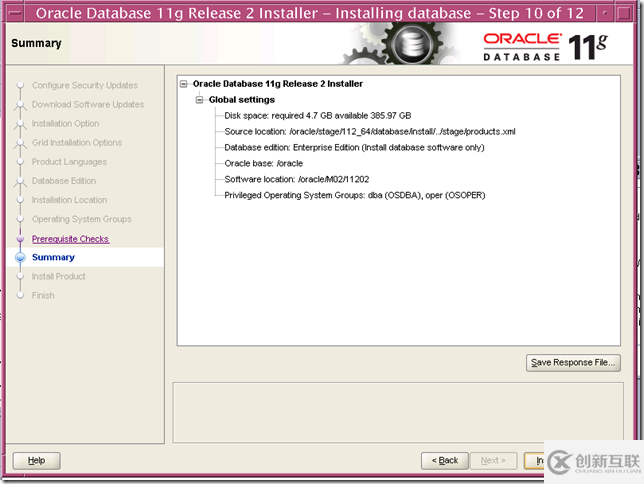Select Database Edition step
Image resolution: width=644 pixels, height=484 pixels.
64,181
